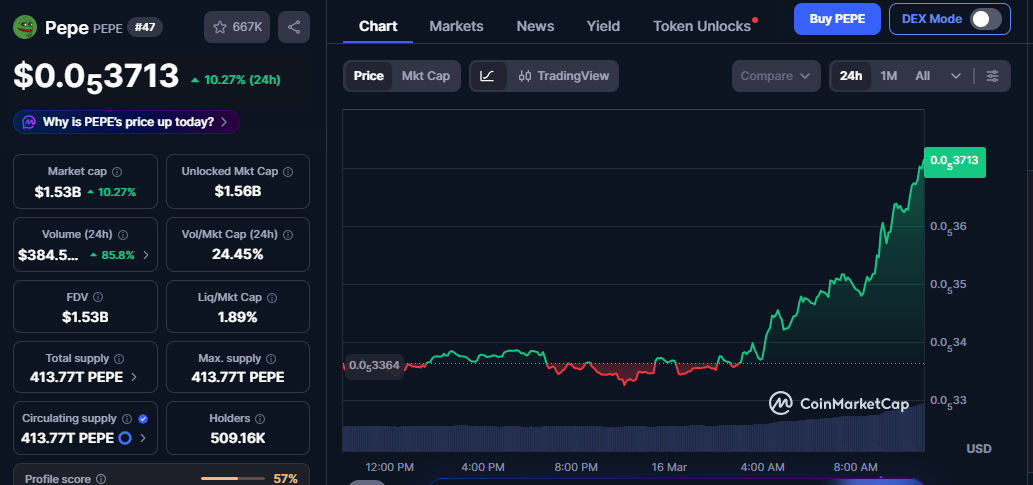1033x485 pixels.
Task: Click the circulating supply ring indicator
Action: [125, 438]
